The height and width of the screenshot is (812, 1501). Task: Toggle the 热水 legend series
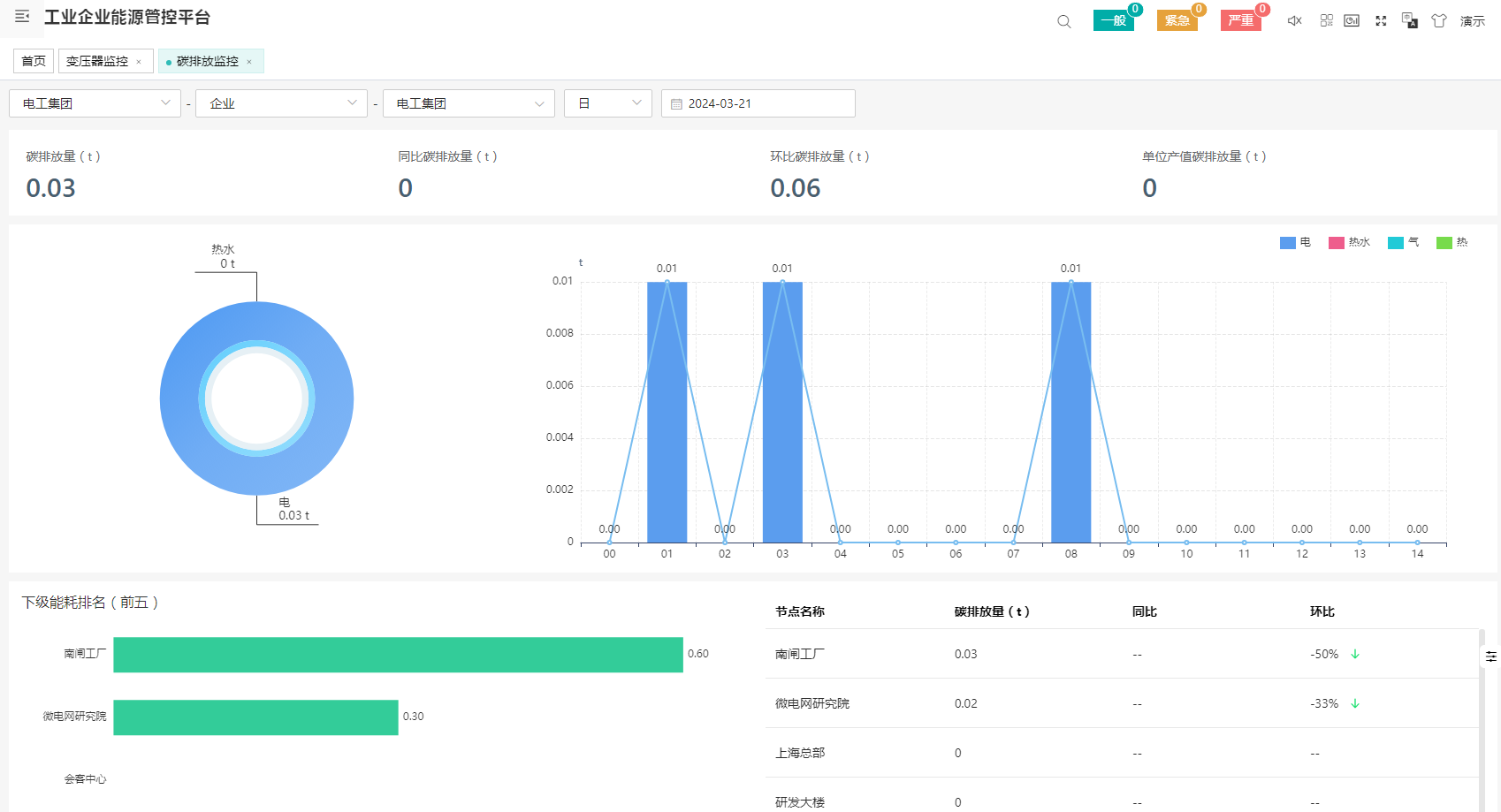(x=1349, y=242)
